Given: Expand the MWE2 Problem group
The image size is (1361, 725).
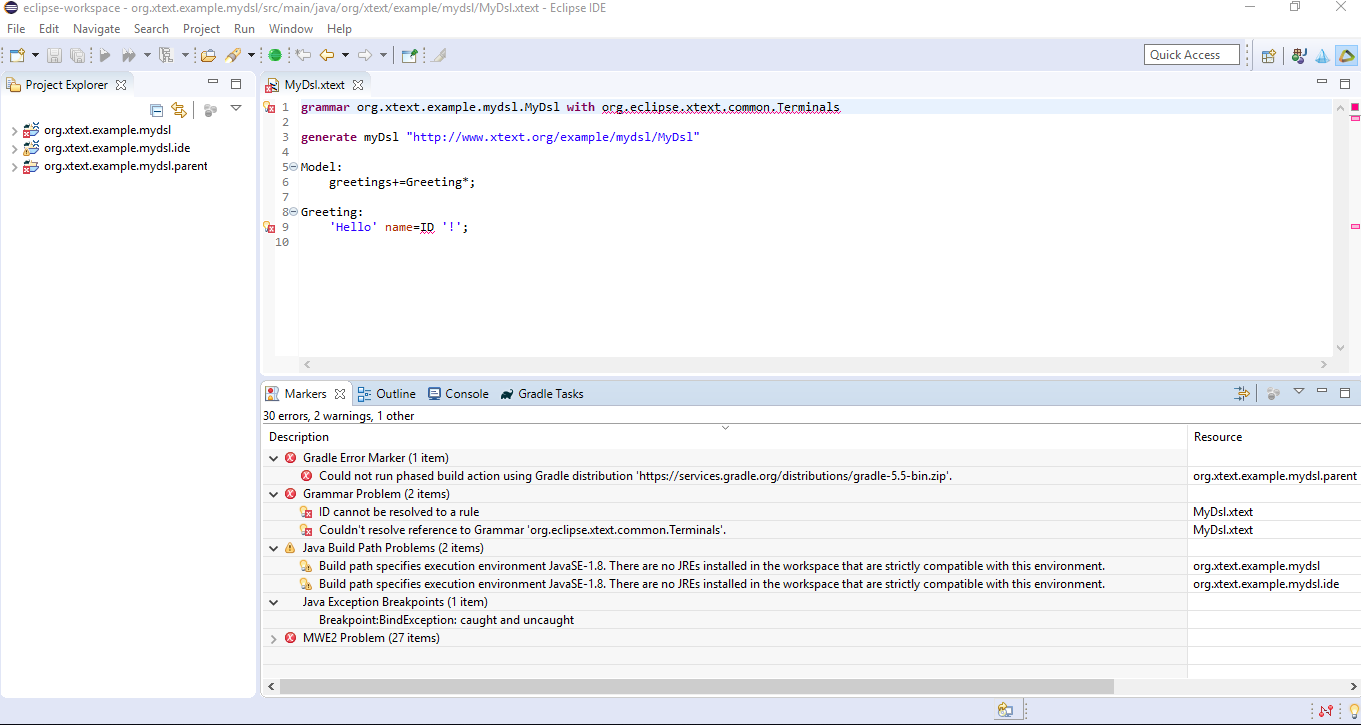Looking at the screenshot, I should (274, 638).
